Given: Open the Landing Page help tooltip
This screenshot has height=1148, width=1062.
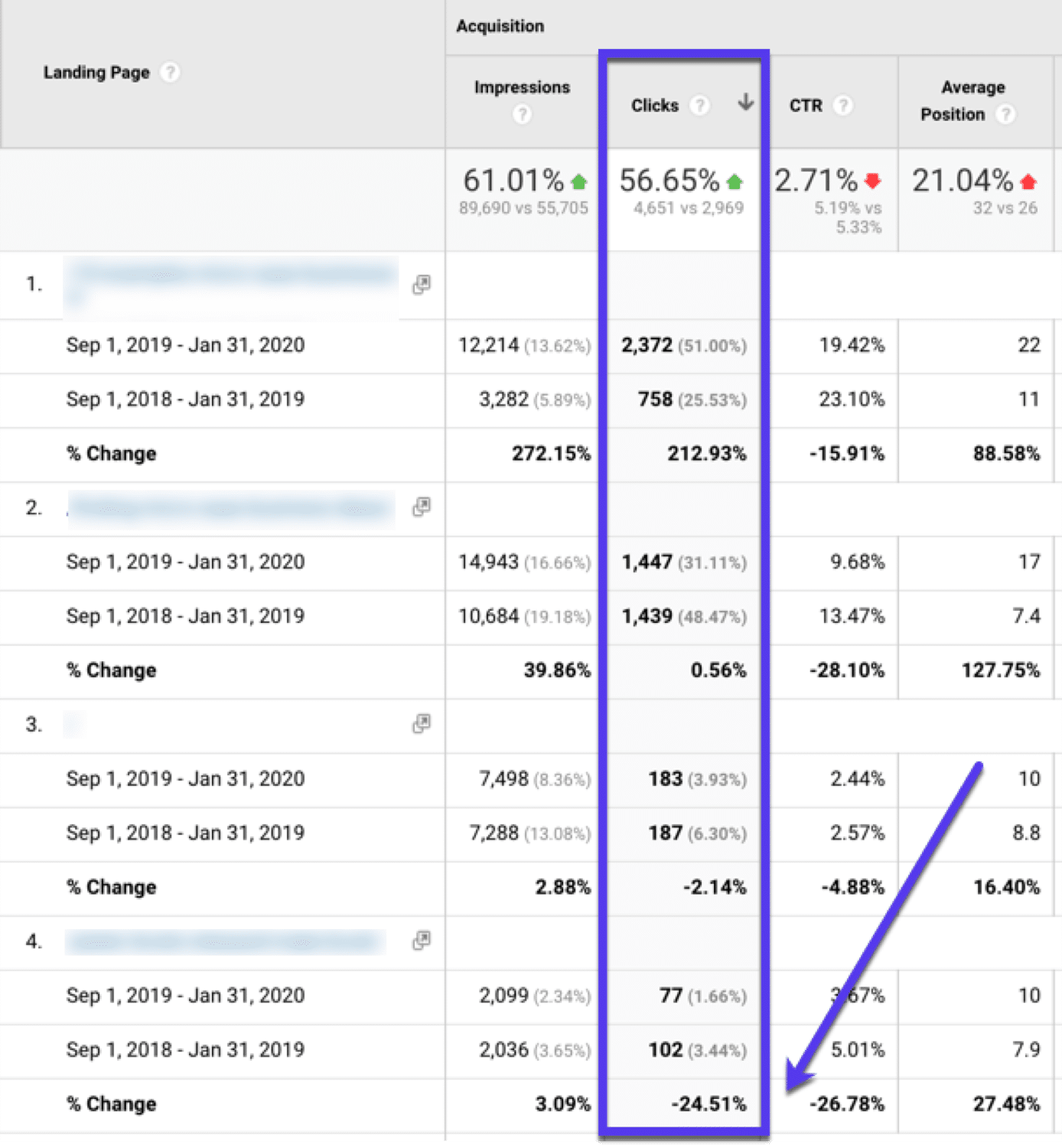Looking at the screenshot, I should click(x=170, y=73).
